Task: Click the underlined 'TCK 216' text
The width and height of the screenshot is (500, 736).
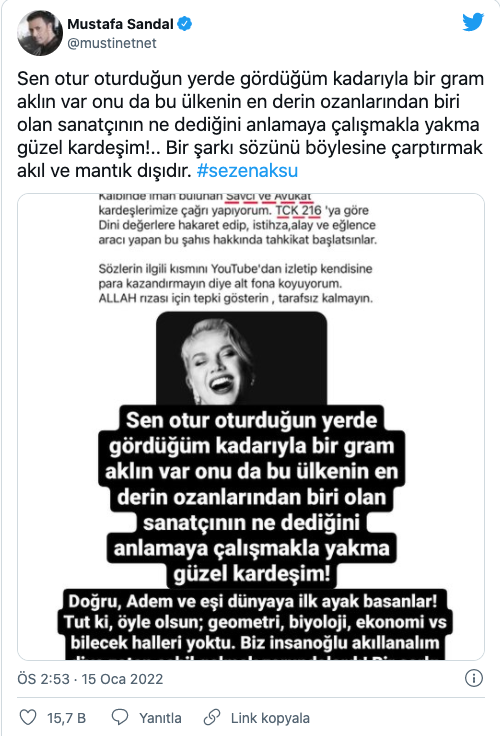Action: pyautogui.click(x=299, y=210)
